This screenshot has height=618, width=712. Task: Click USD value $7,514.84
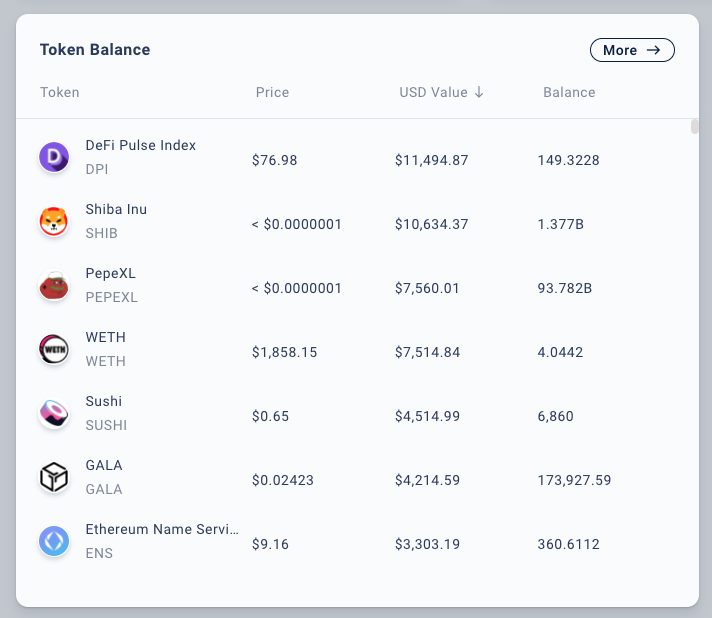pos(427,352)
